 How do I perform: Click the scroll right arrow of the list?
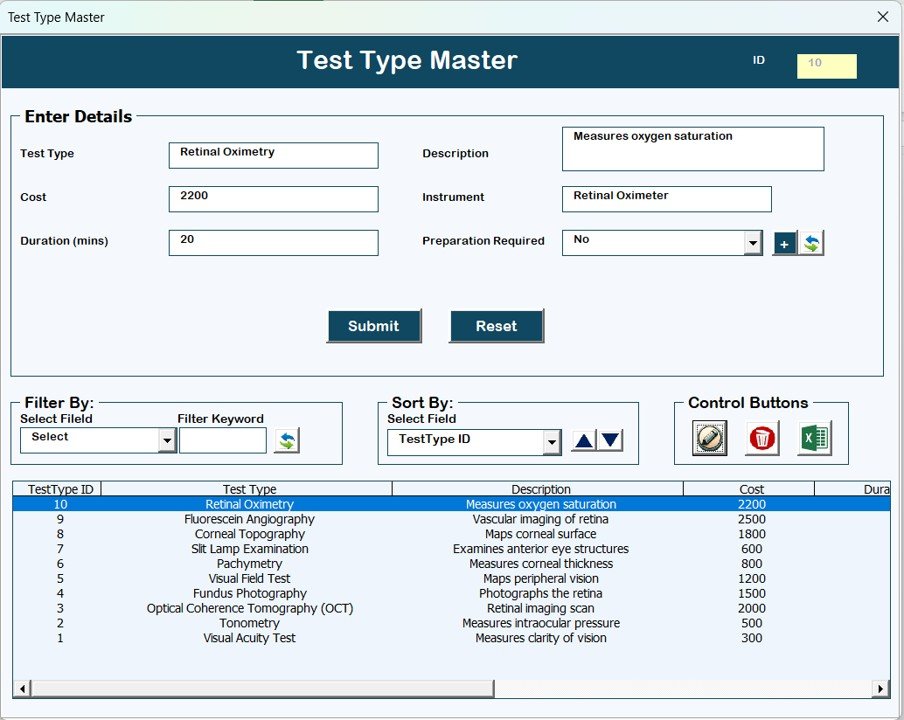pos(880,688)
